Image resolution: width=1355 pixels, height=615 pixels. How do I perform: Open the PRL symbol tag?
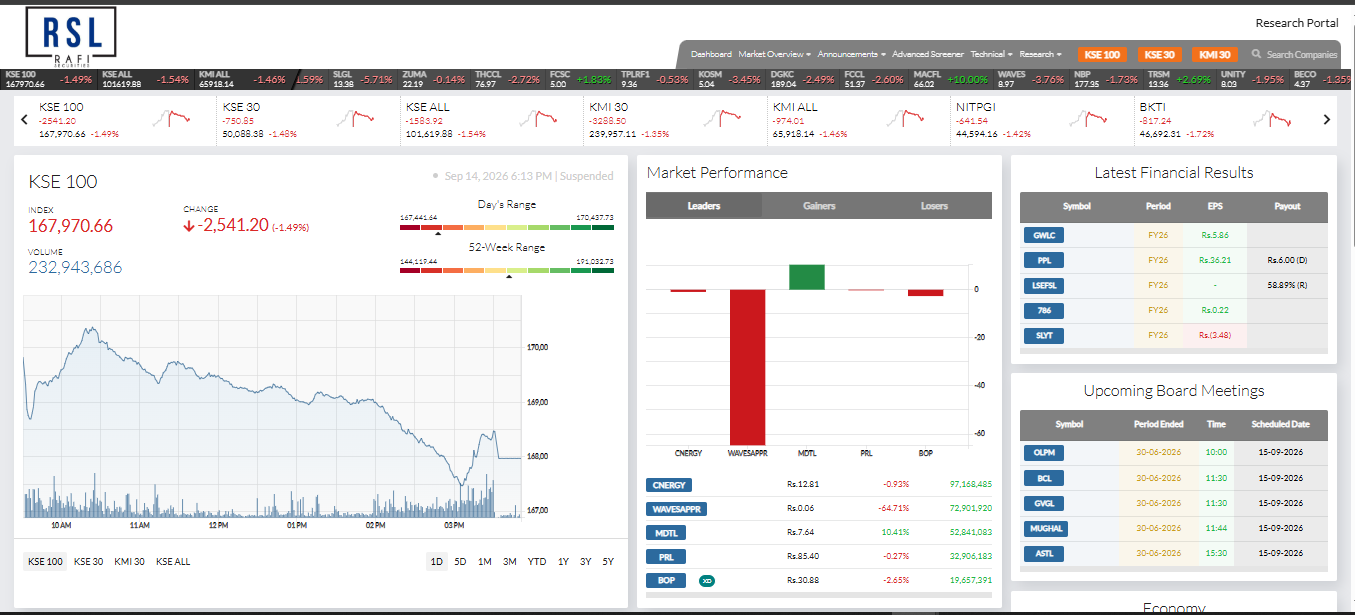pyautogui.click(x=666, y=556)
